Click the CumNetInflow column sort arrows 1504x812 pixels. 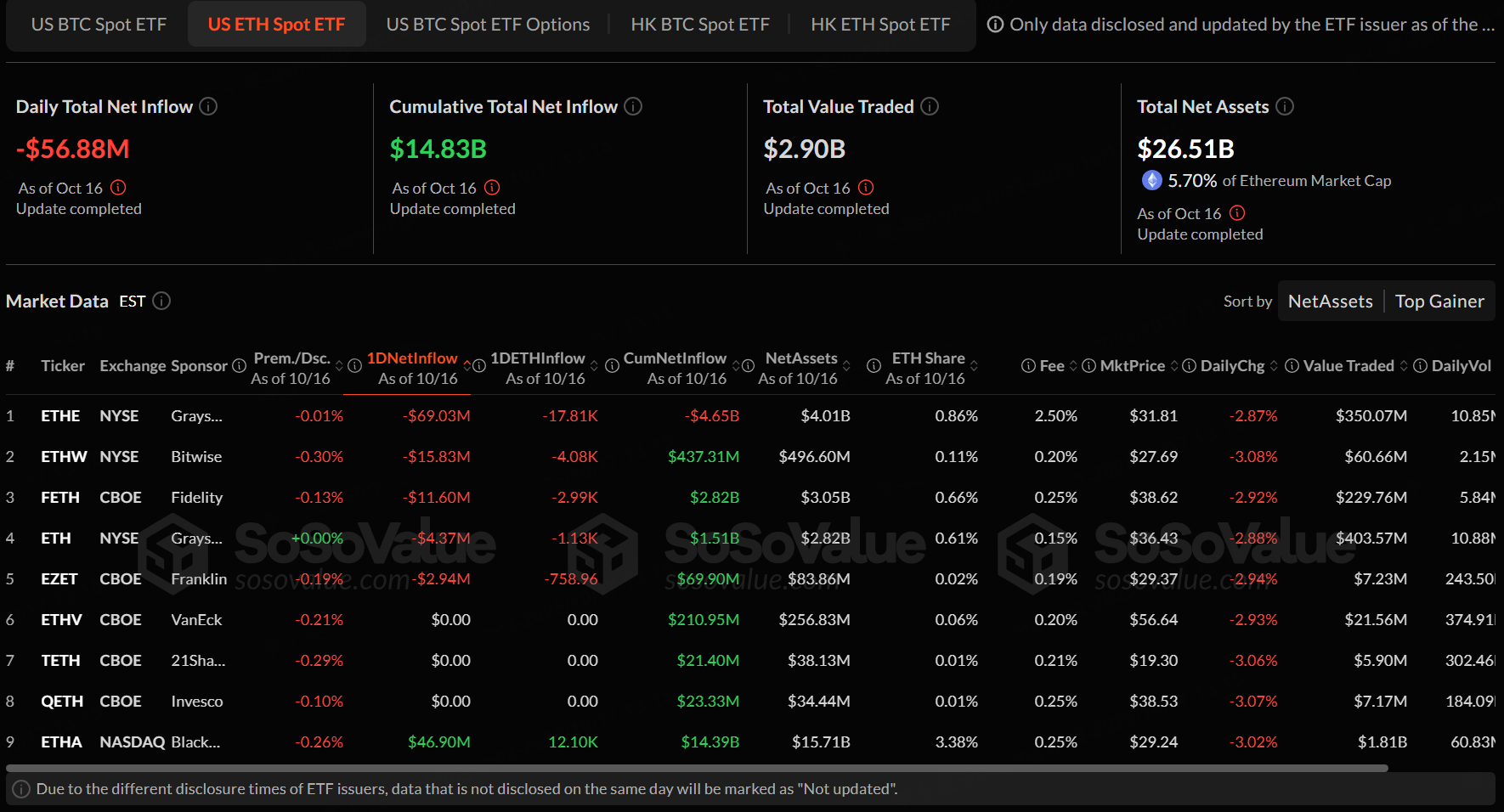[x=736, y=366]
